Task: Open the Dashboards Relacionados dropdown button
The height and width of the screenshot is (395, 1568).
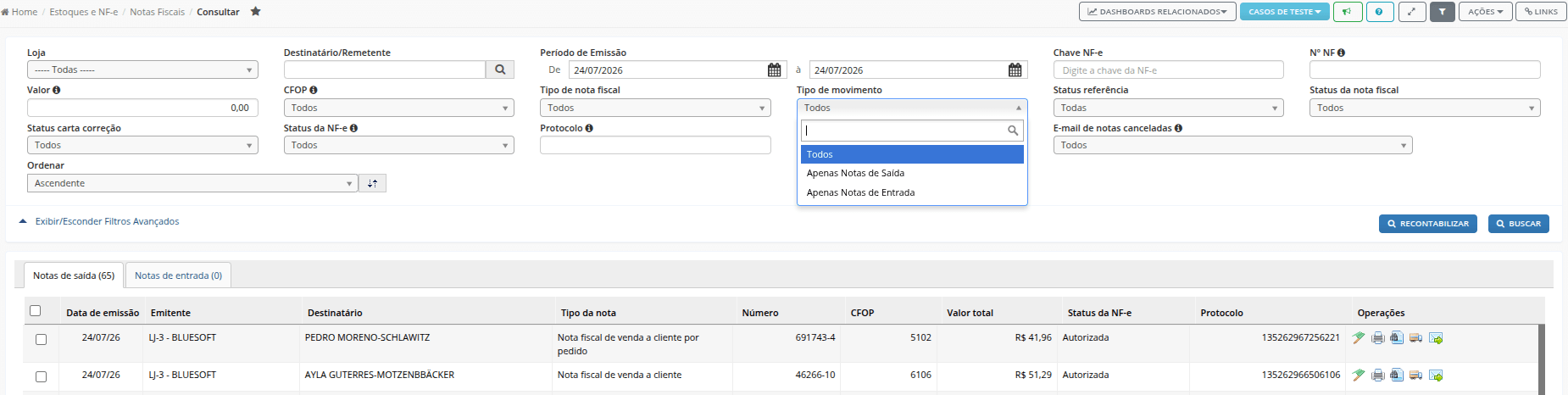Action: (x=1157, y=12)
